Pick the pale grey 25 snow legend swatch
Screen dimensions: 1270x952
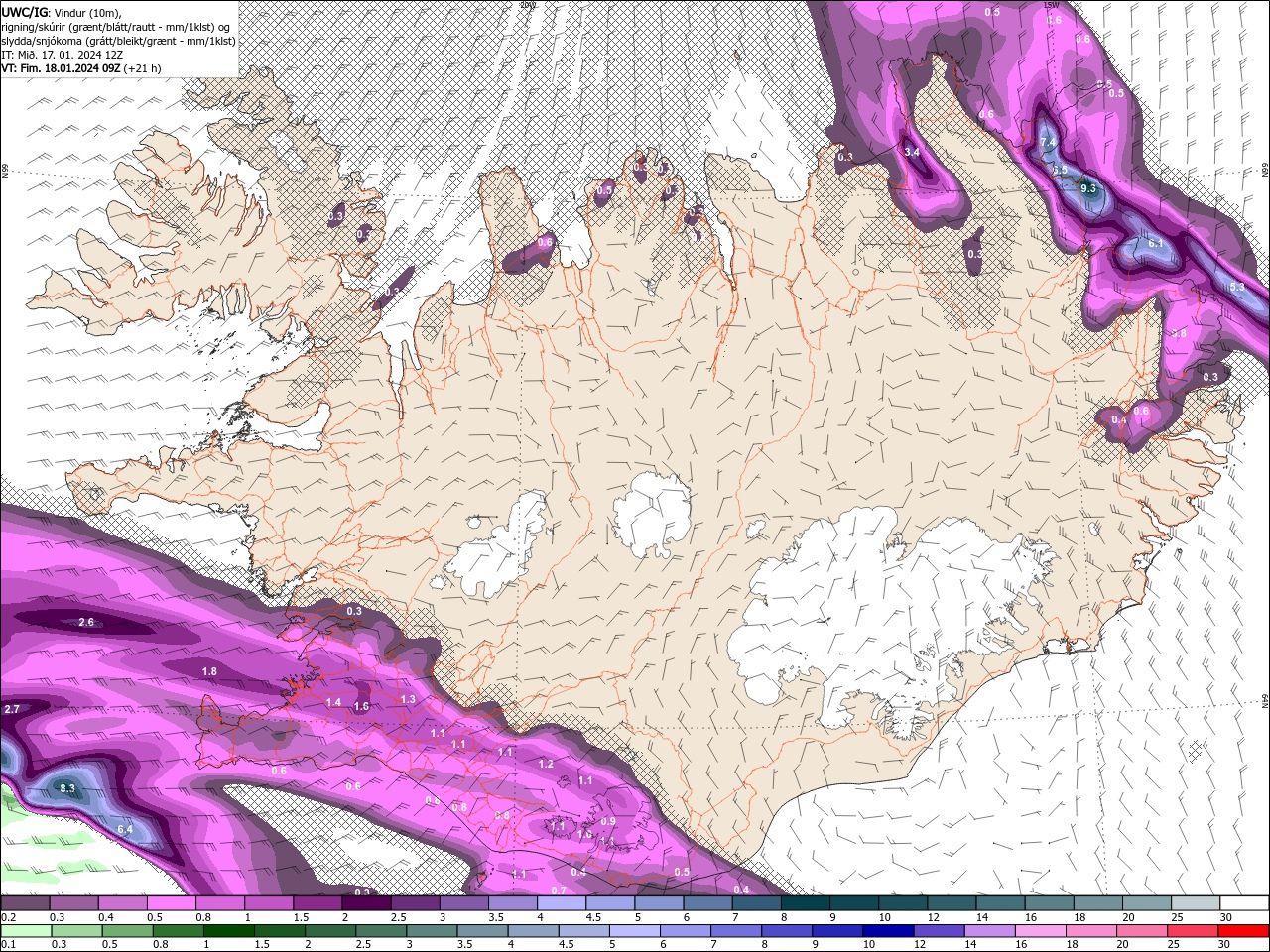tap(1197, 903)
